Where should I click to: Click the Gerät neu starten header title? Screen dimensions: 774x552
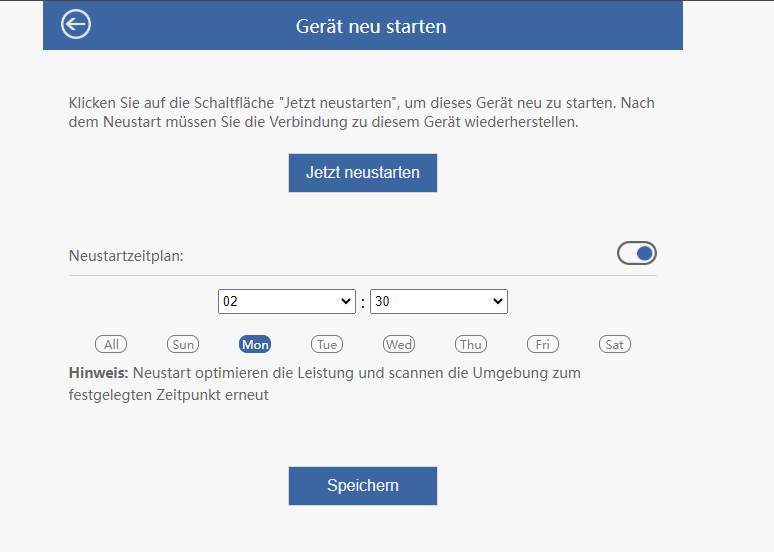tap(371, 26)
